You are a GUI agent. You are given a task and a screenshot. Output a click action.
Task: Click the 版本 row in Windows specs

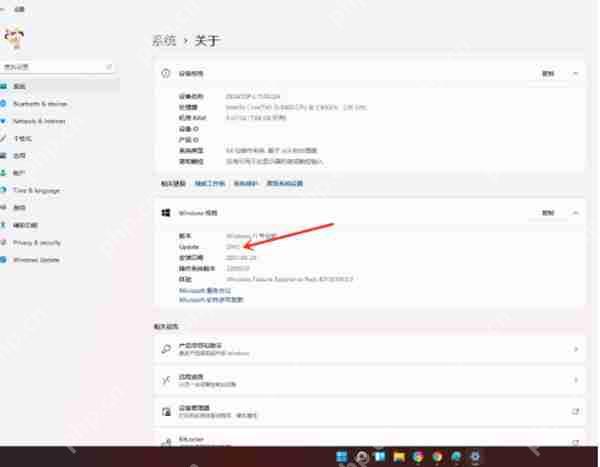coord(228,236)
